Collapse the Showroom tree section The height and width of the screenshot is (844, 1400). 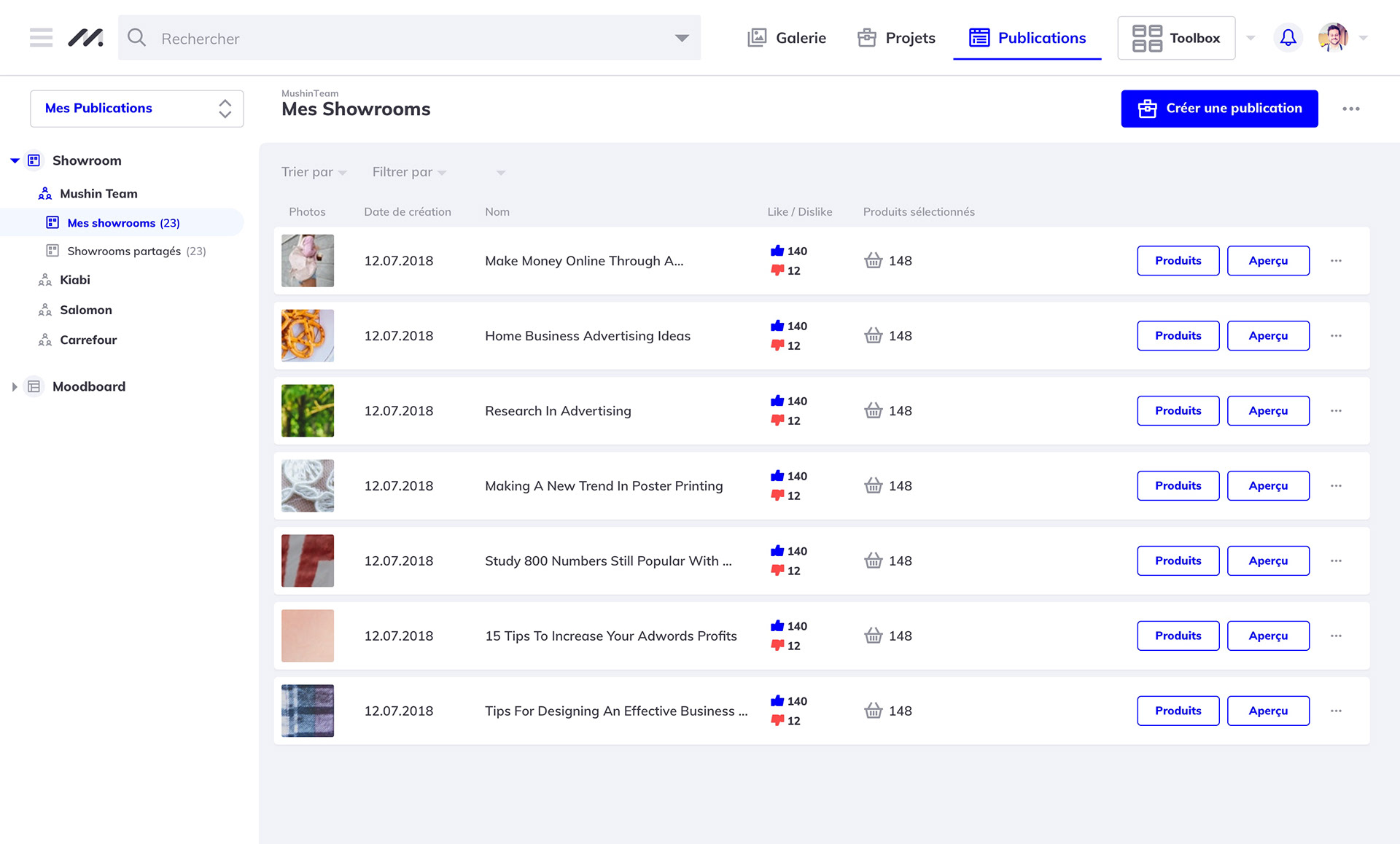point(15,160)
